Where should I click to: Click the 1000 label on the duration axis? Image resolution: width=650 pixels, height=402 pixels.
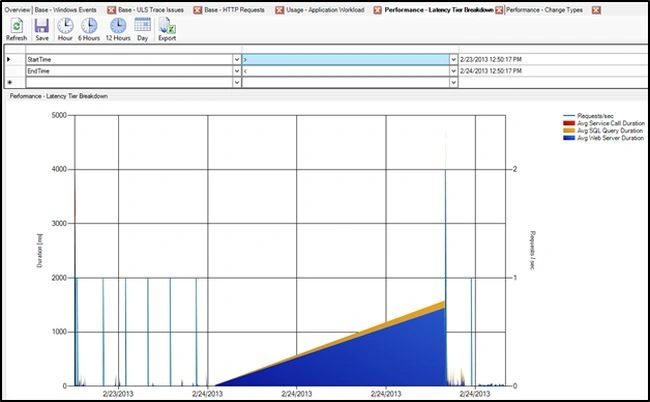tap(59, 332)
